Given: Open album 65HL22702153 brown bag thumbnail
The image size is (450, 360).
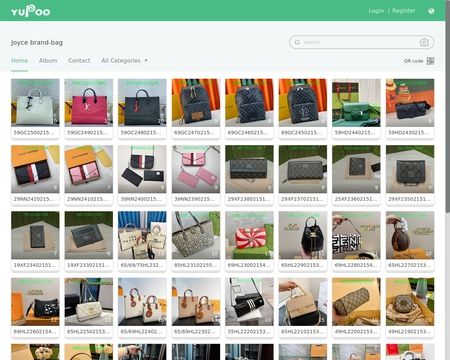Looking at the screenshot, I should (410, 235).
